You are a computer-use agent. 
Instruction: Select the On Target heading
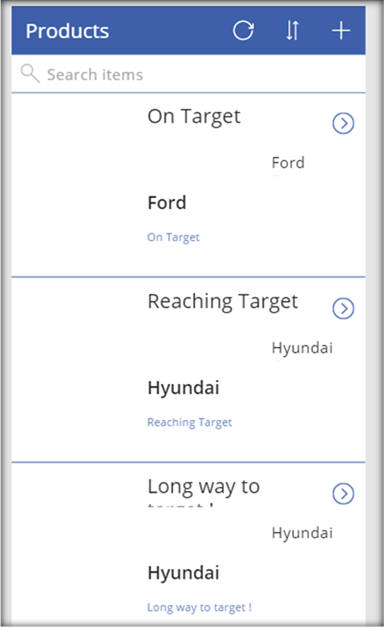194,117
